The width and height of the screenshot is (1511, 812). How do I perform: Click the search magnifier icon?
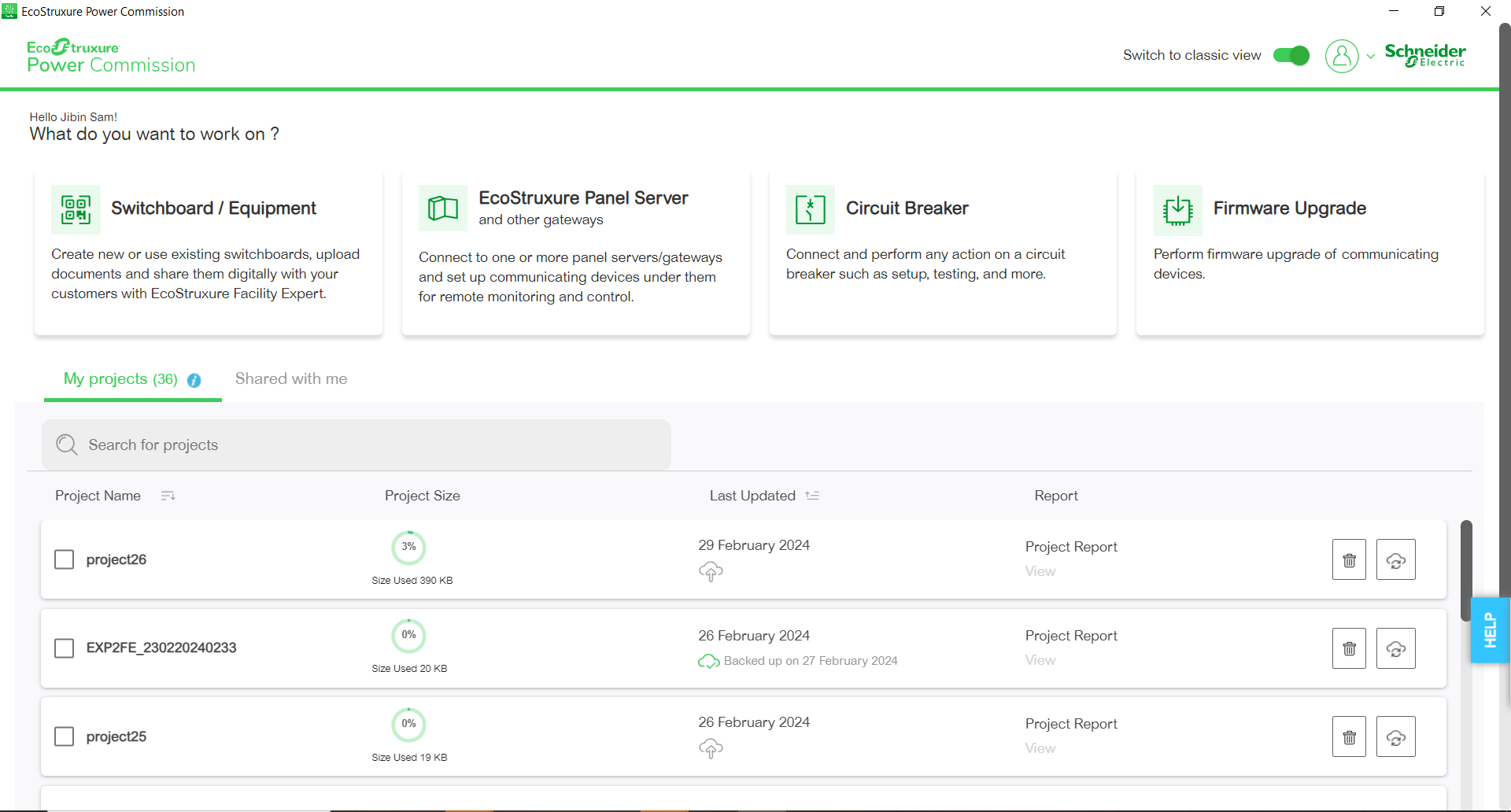pyautogui.click(x=67, y=445)
